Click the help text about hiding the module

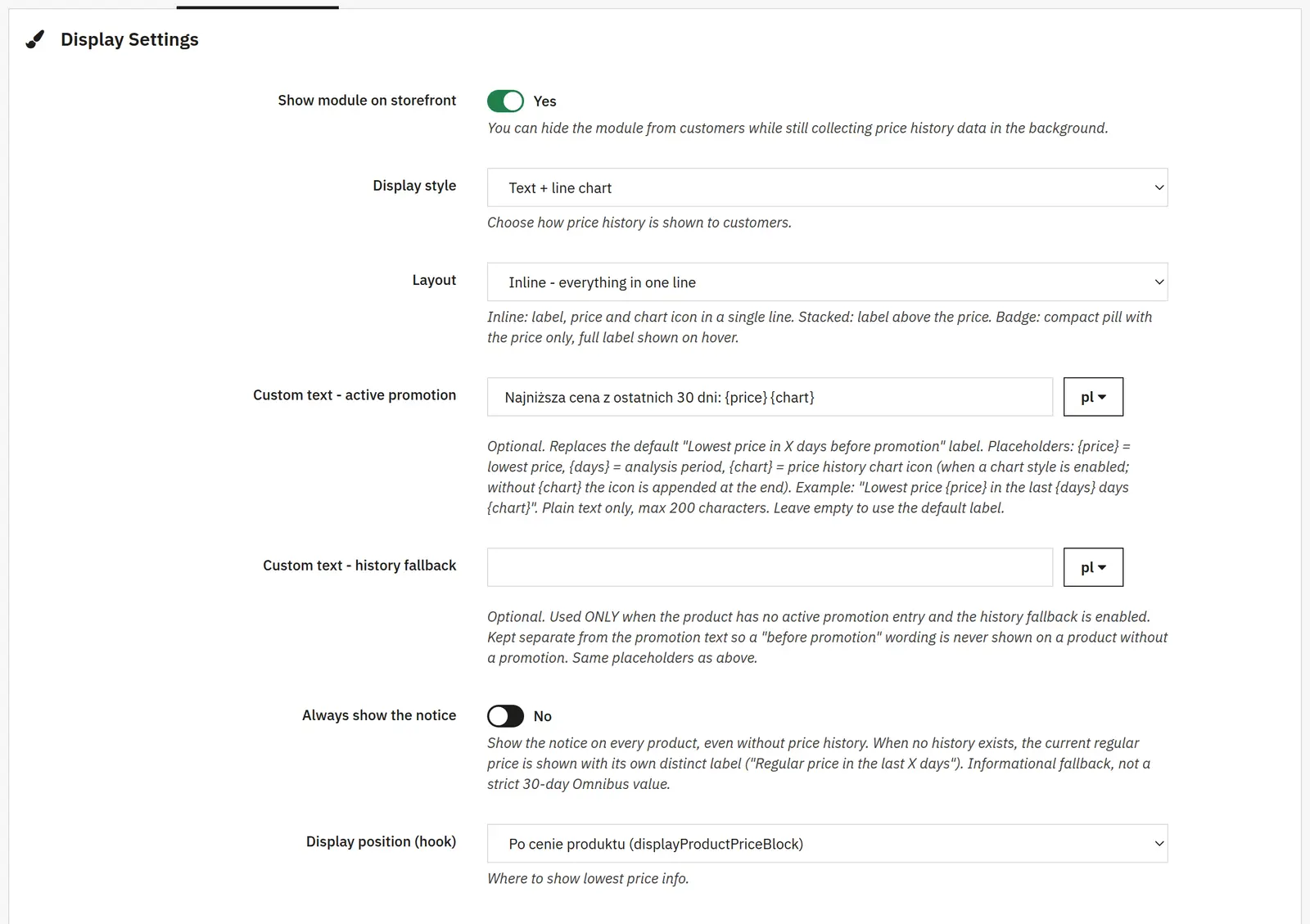coord(797,128)
